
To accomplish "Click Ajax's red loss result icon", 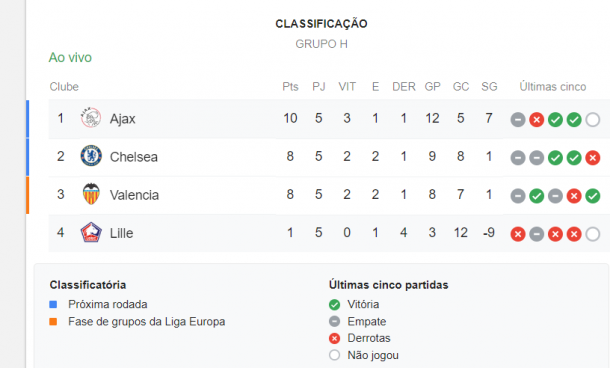I will 536,119.
